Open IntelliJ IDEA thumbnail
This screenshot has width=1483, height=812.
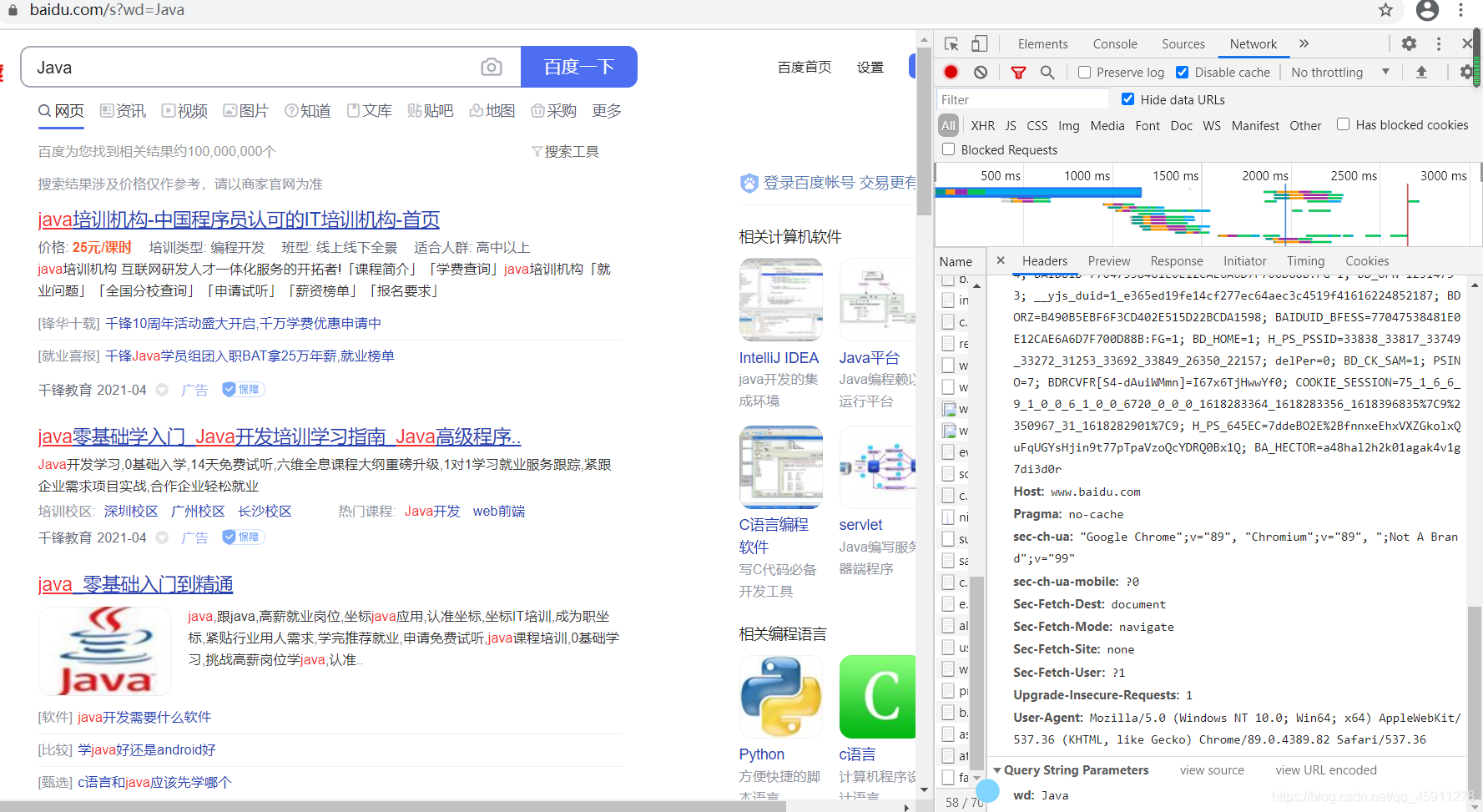point(781,300)
